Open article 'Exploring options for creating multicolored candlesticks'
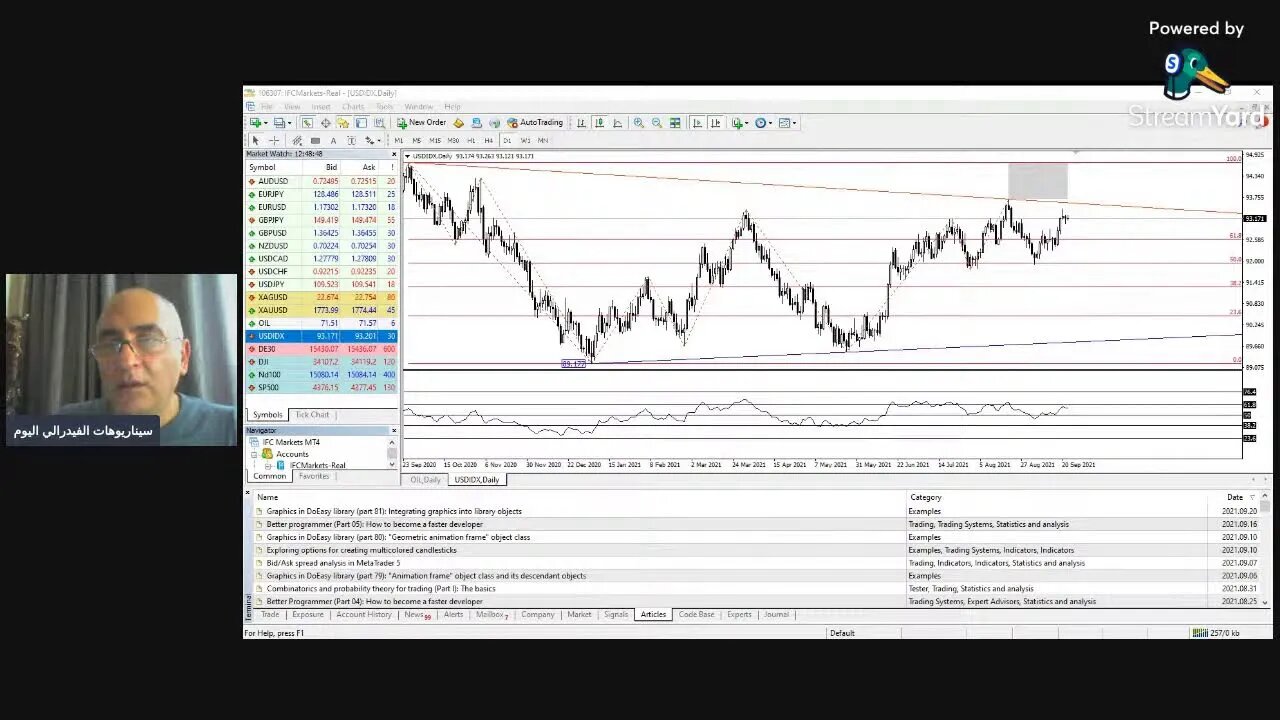This screenshot has height=720, width=1280. coord(361,550)
